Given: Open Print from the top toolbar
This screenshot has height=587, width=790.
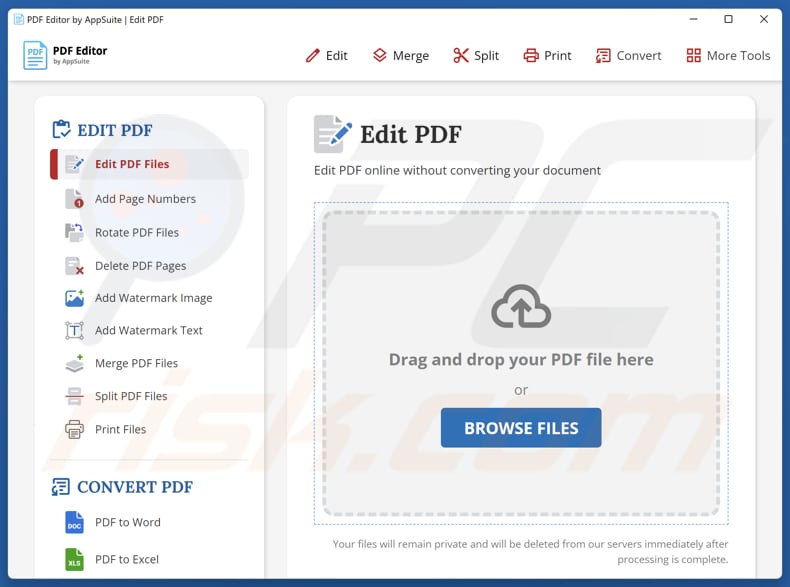Looking at the screenshot, I should pos(547,56).
